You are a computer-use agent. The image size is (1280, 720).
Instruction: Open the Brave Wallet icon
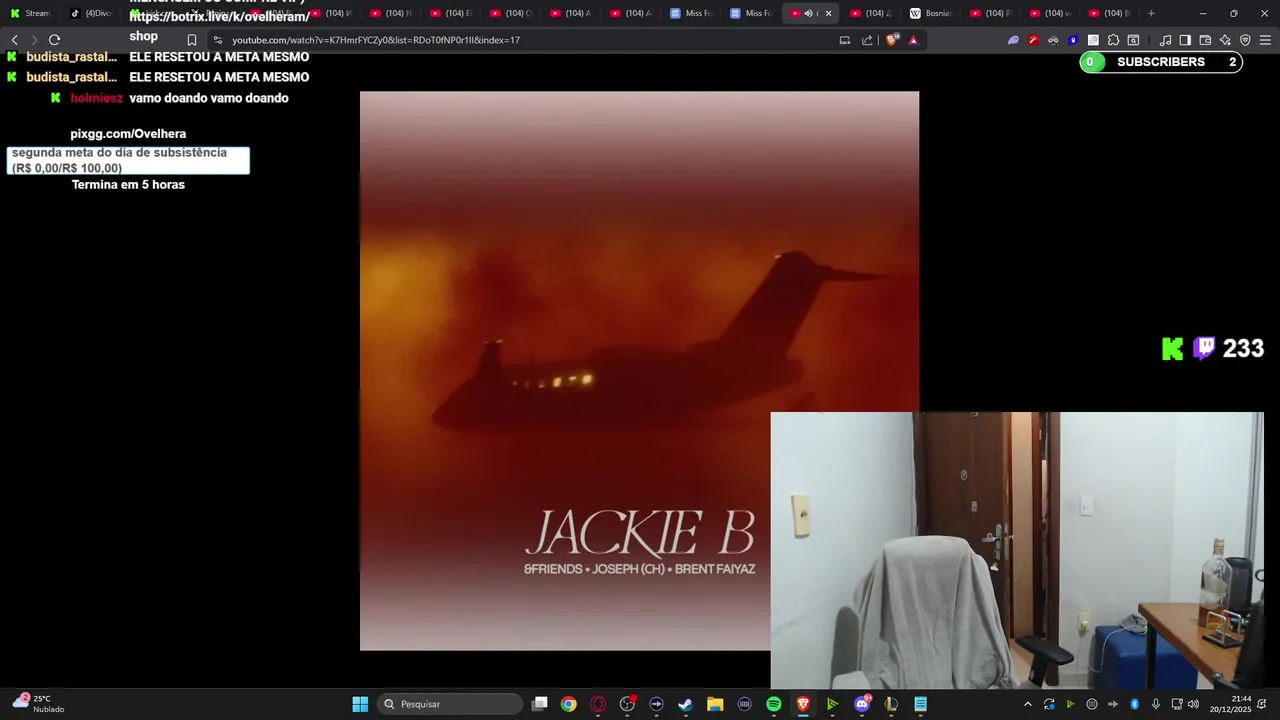pyautogui.click(x=1205, y=40)
